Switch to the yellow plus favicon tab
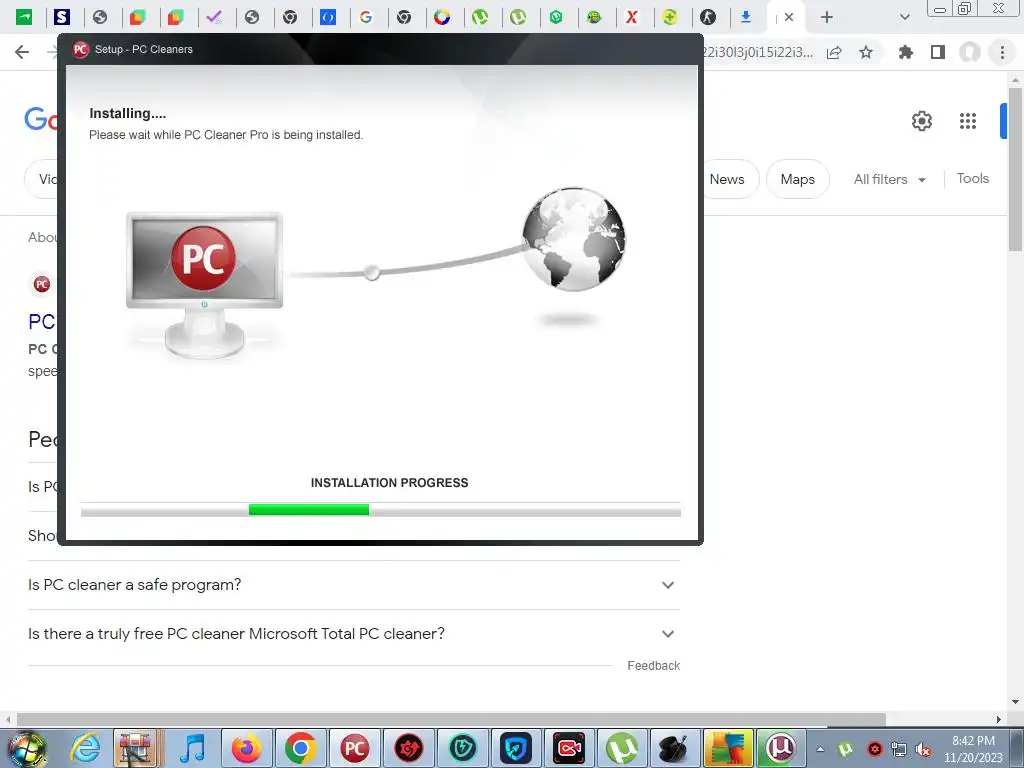This screenshot has width=1024, height=768. tap(669, 17)
